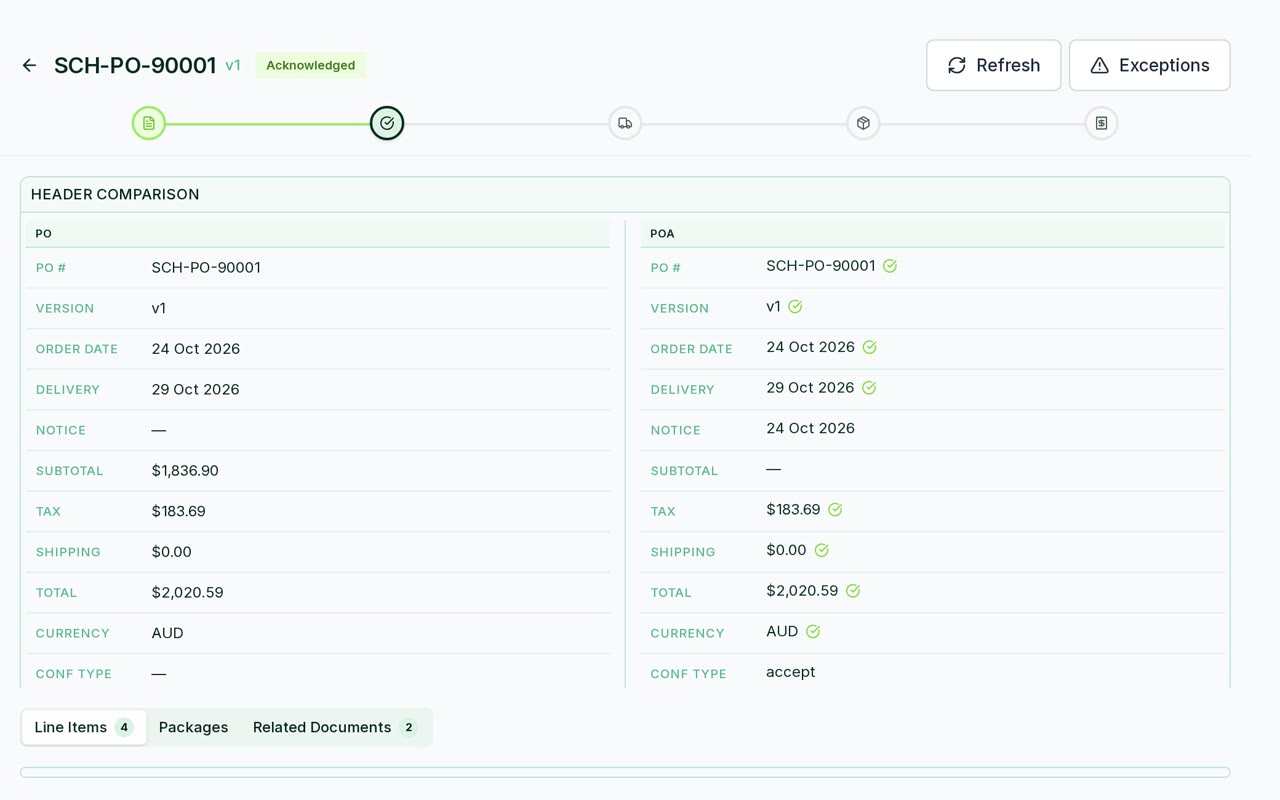Click the match check beside POA tax
The height and width of the screenshot is (800, 1280).
(x=835, y=510)
